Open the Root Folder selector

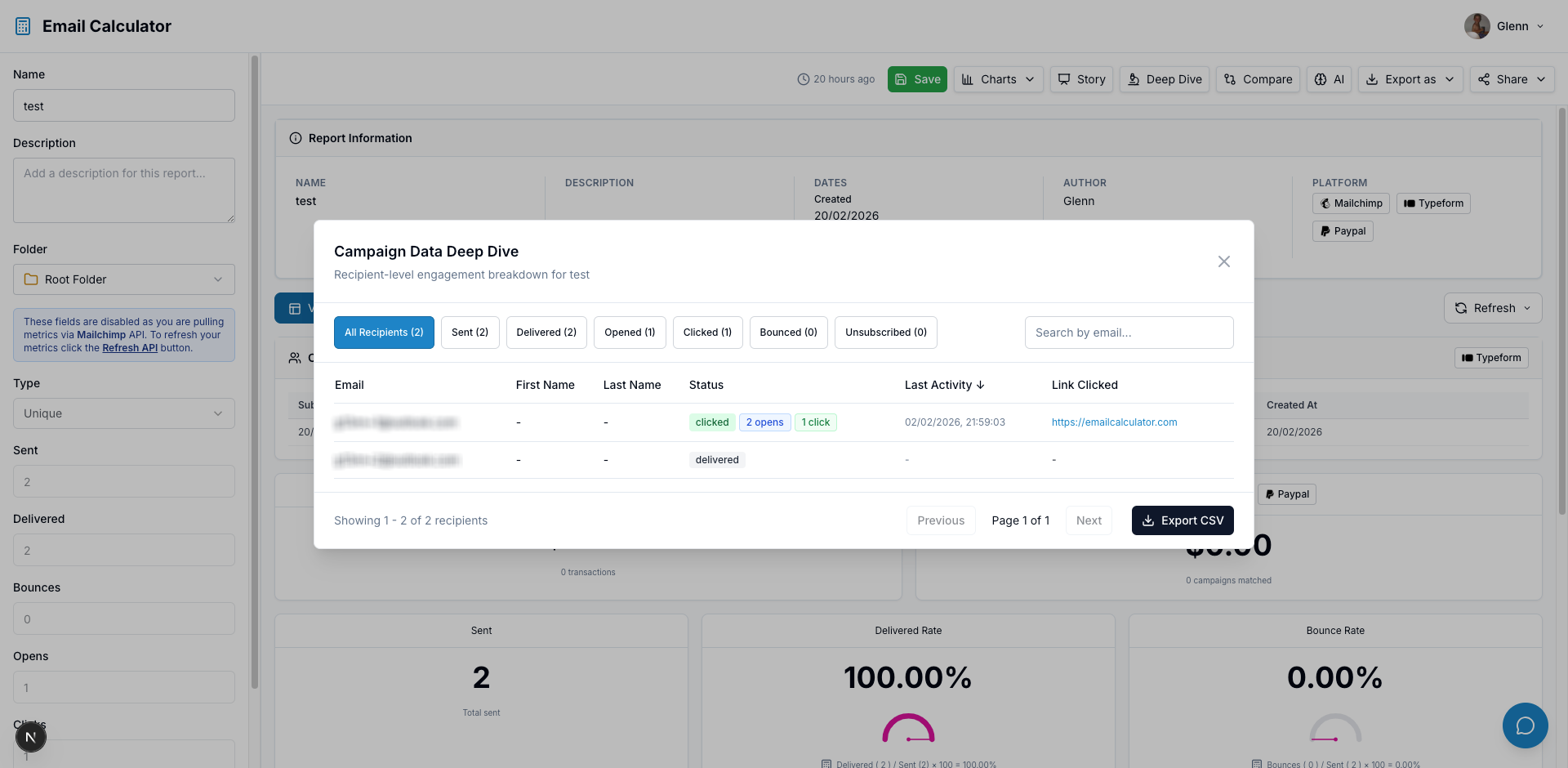[x=123, y=279]
